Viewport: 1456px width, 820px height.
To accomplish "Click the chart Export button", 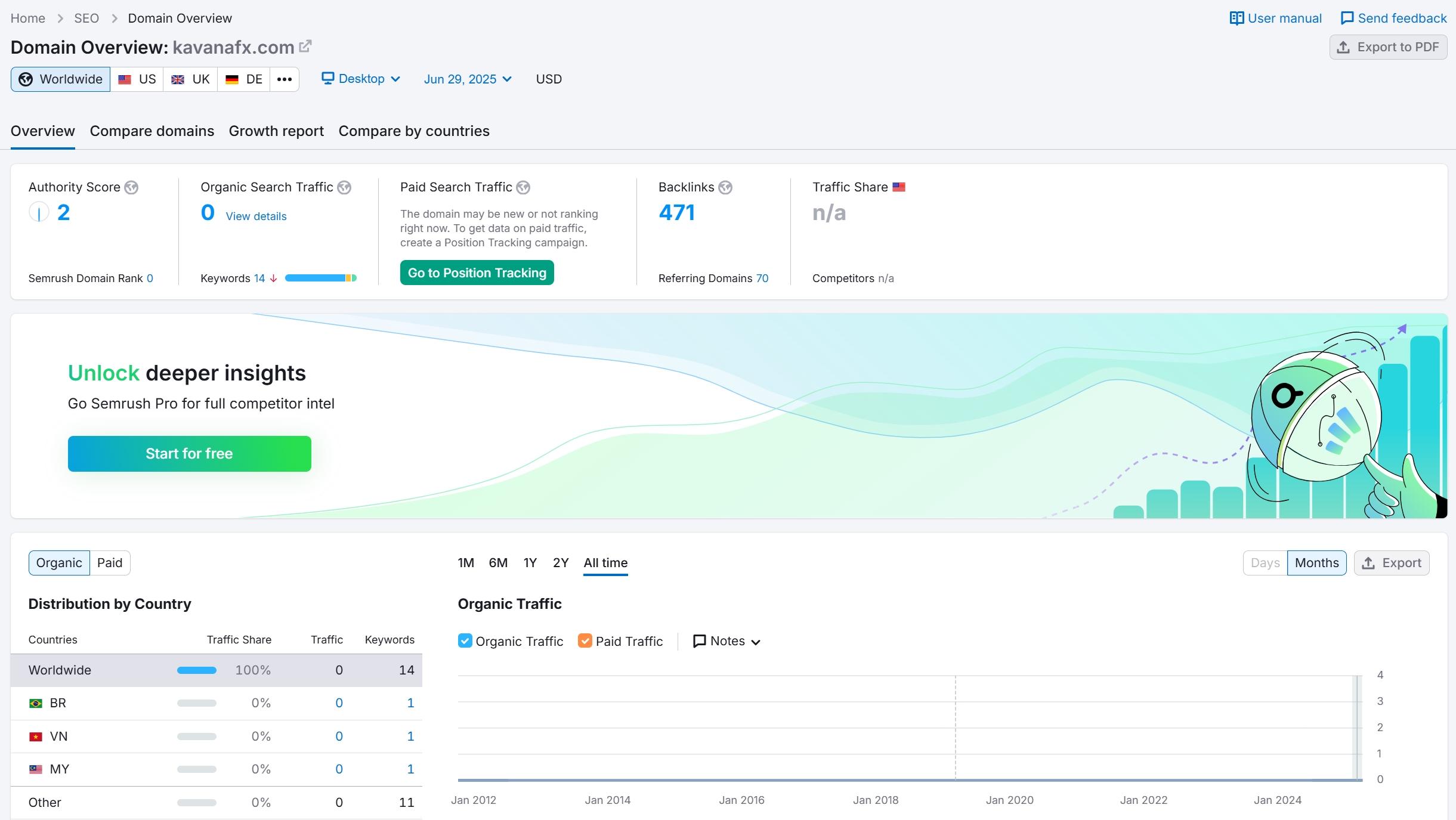I will coord(1392,563).
